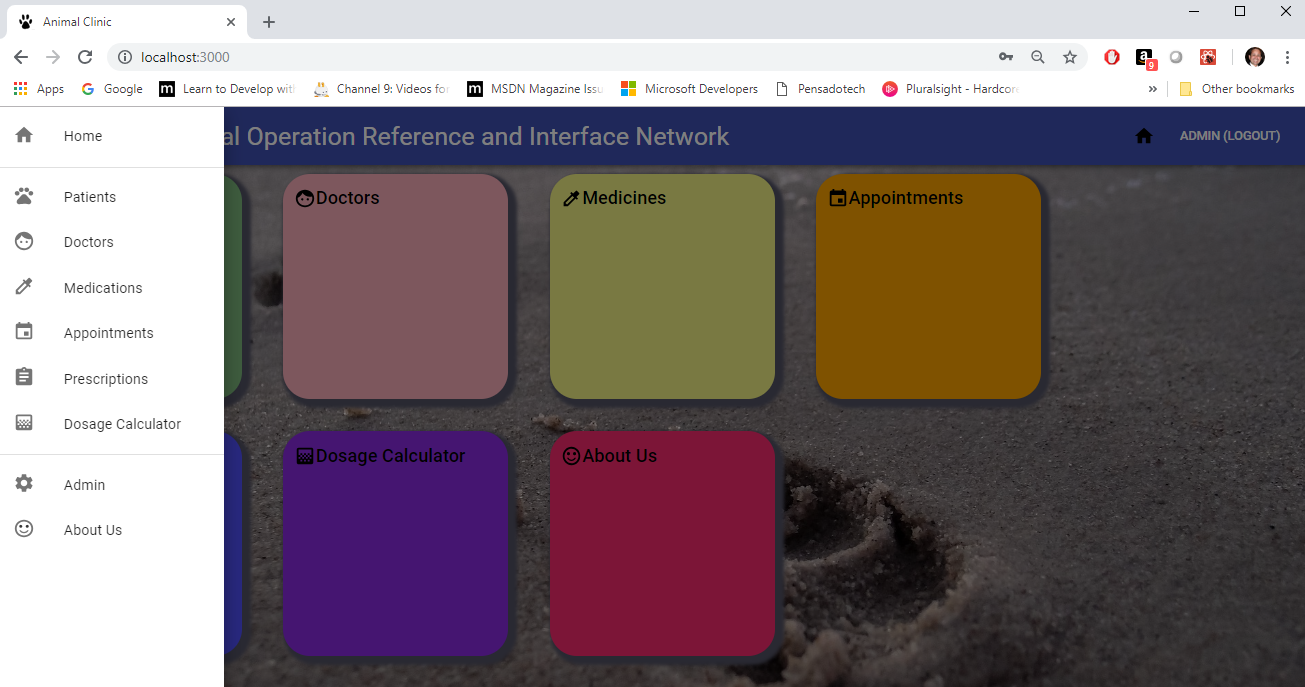The width and height of the screenshot is (1305, 687).
Task: Open the Doctors card tile
Action: (x=396, y=286)
